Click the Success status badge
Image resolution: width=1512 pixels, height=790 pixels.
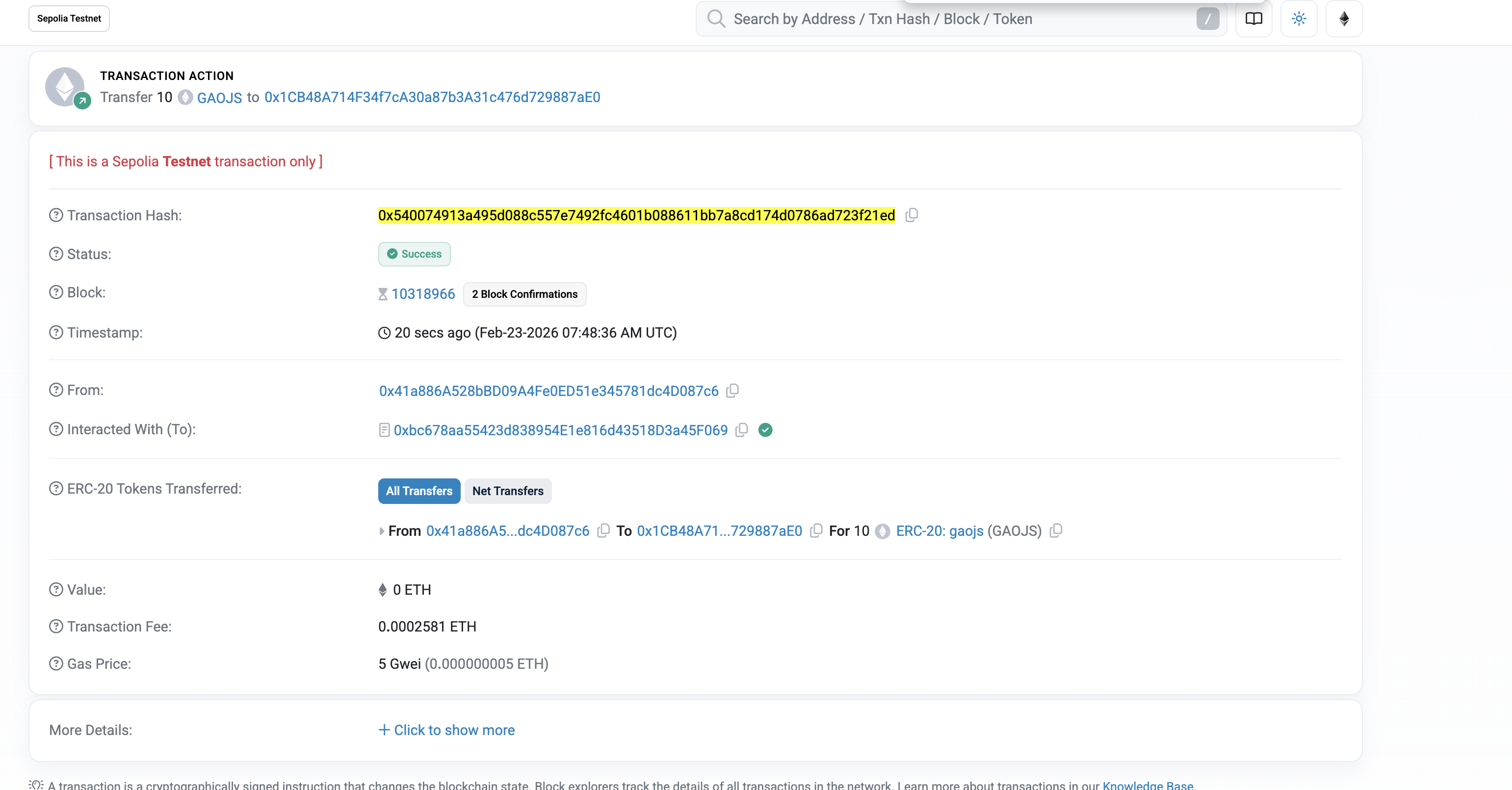coord(414,254)
